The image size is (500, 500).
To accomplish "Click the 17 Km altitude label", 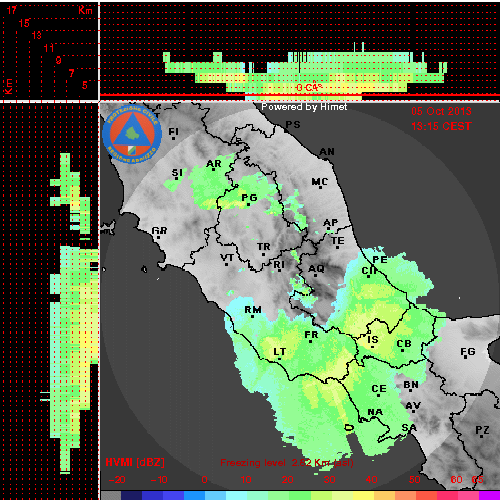I will [12, 10].
